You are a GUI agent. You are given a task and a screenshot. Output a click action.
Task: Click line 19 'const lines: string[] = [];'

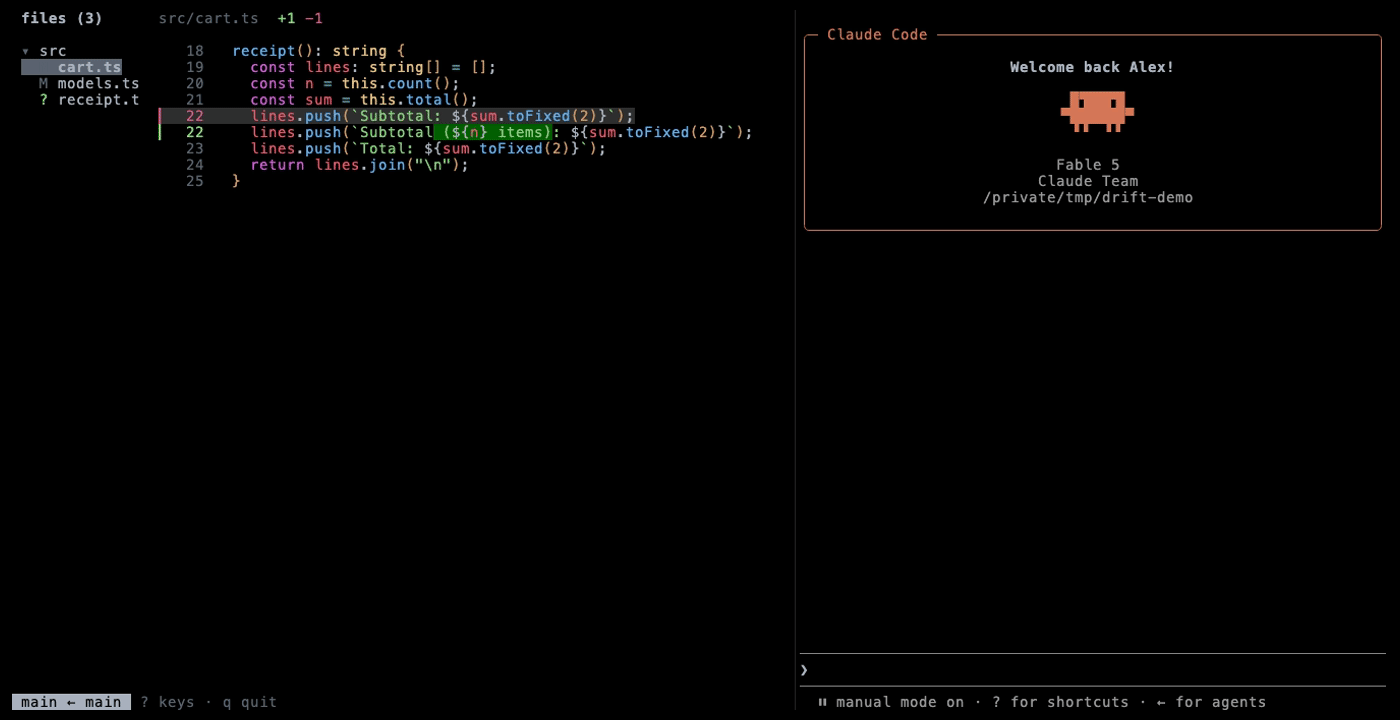(373, 67)
